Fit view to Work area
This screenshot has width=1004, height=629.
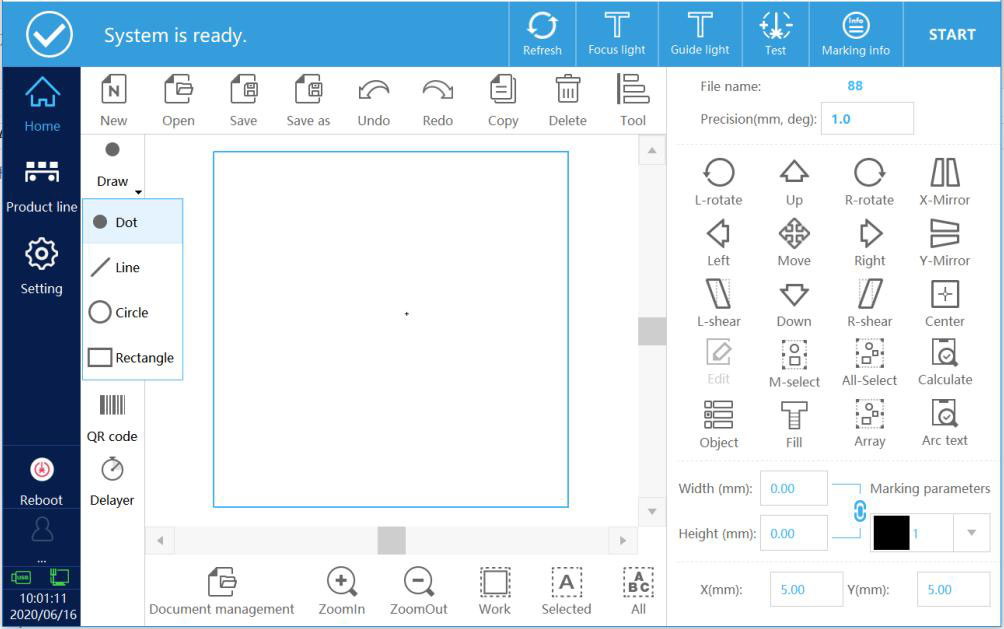pyautogui.click(x=495, y=591)
